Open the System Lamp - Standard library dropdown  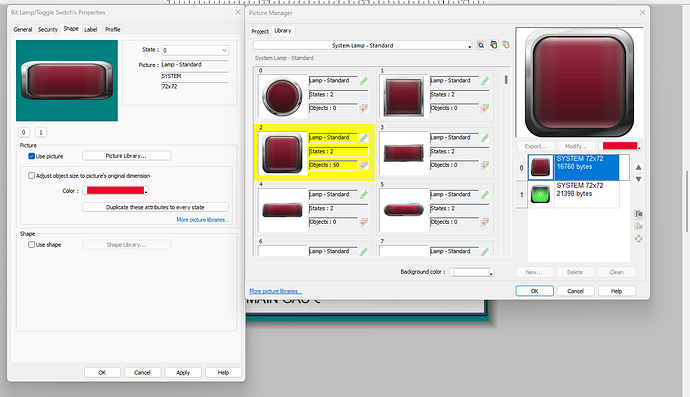(363, 45)
